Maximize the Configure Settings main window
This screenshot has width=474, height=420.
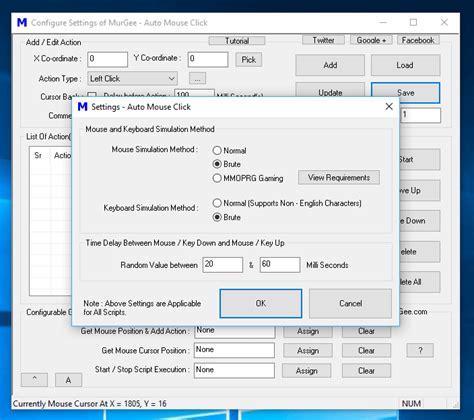point(413,22)
